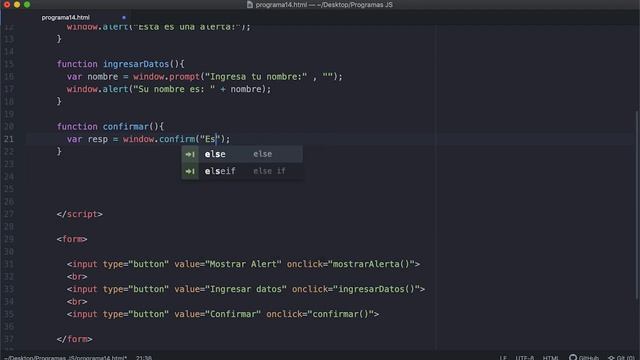Click on 'function ingresarDatos(){' text

point(120,64)
